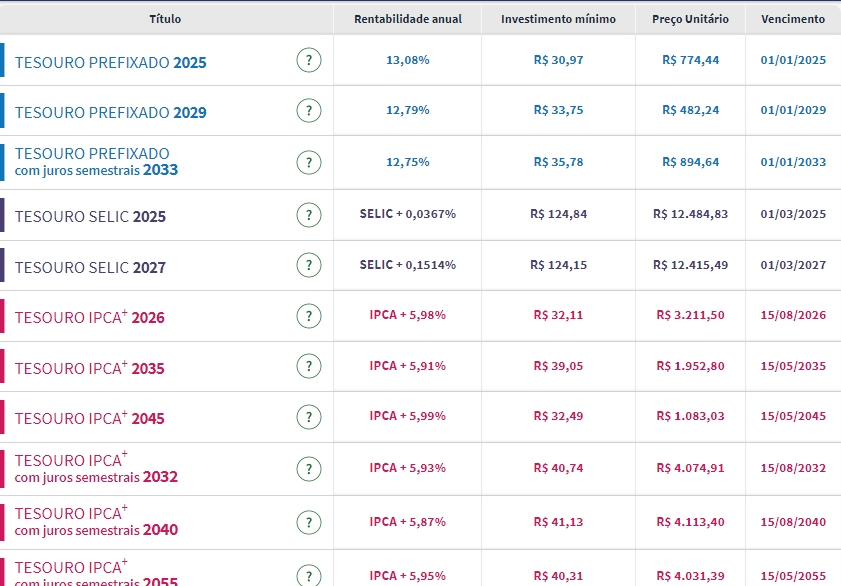Select the Preço Unitário column header
The height and width of the screenshot is (586, 841).
(x=690, y=19)
